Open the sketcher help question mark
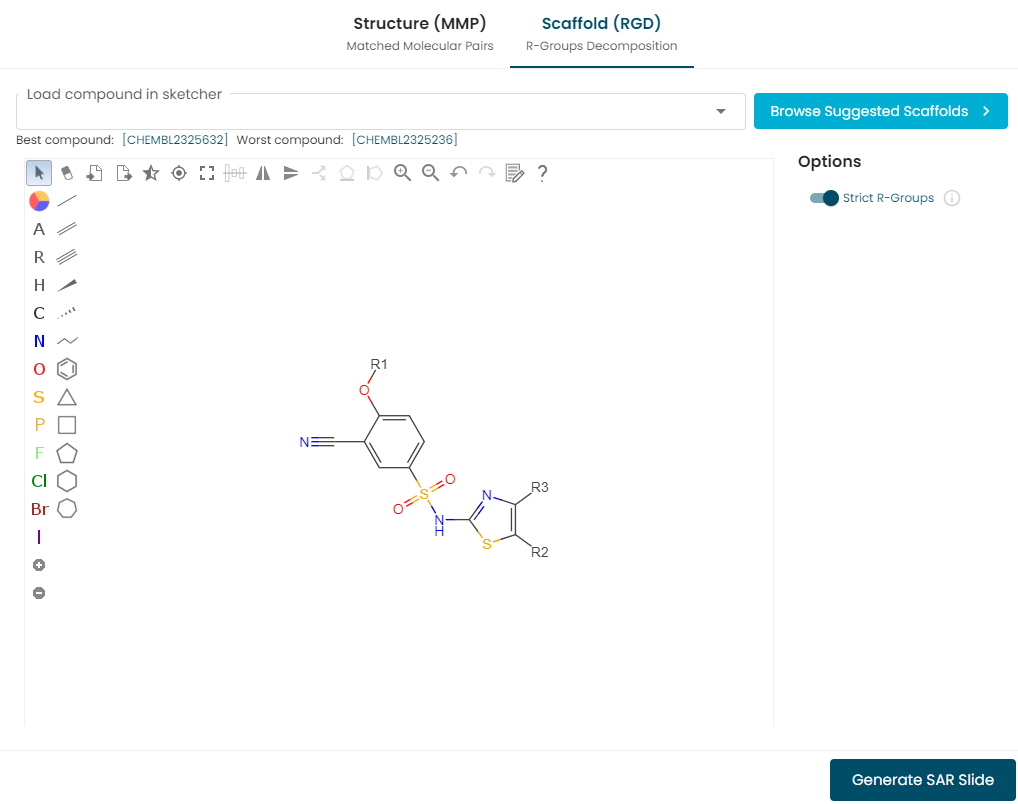Viewport: 1018px width, 804px height. click(542, 173)
